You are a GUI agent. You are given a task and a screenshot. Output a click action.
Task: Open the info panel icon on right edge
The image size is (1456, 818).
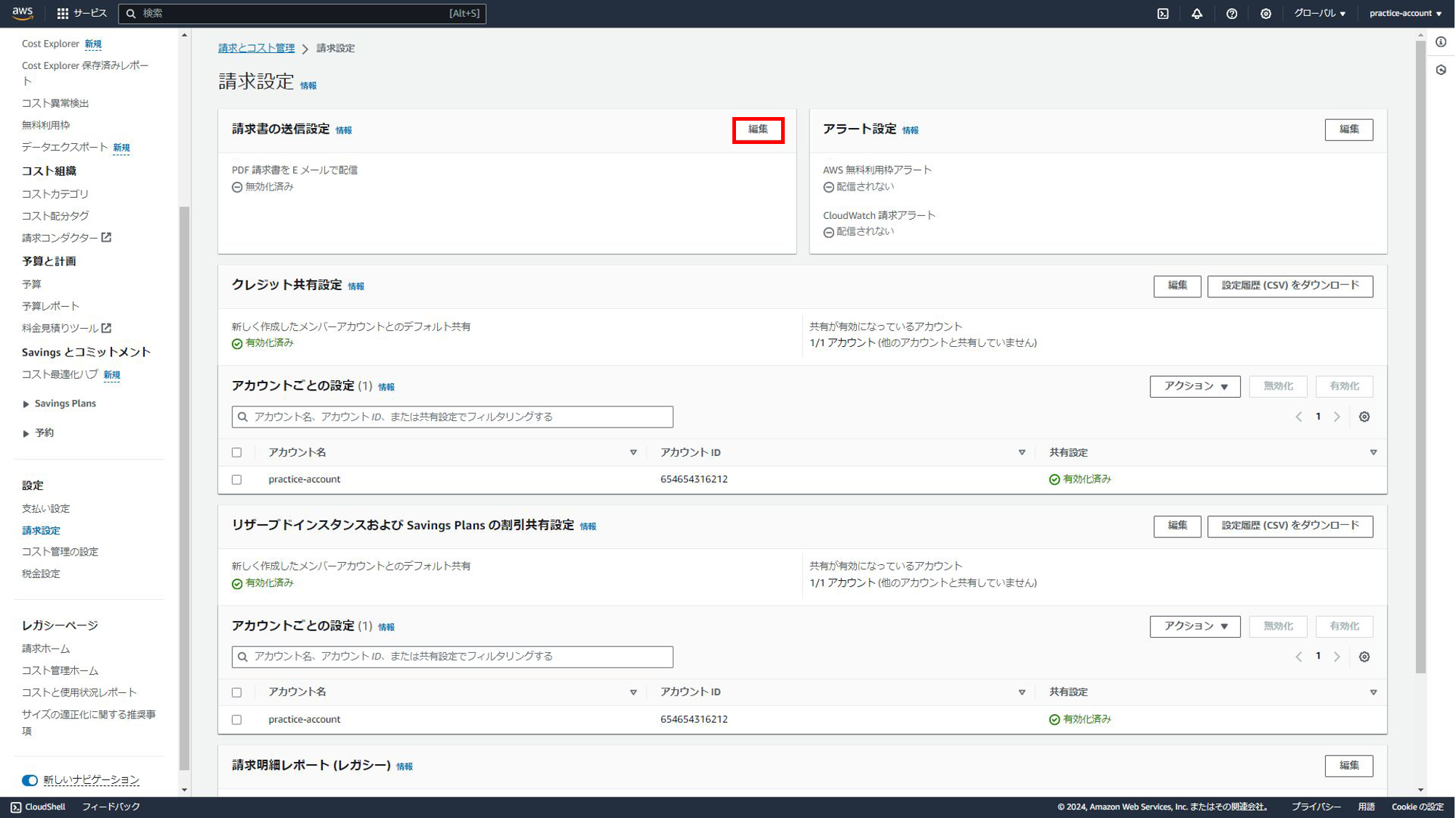tap(1441, 42)
